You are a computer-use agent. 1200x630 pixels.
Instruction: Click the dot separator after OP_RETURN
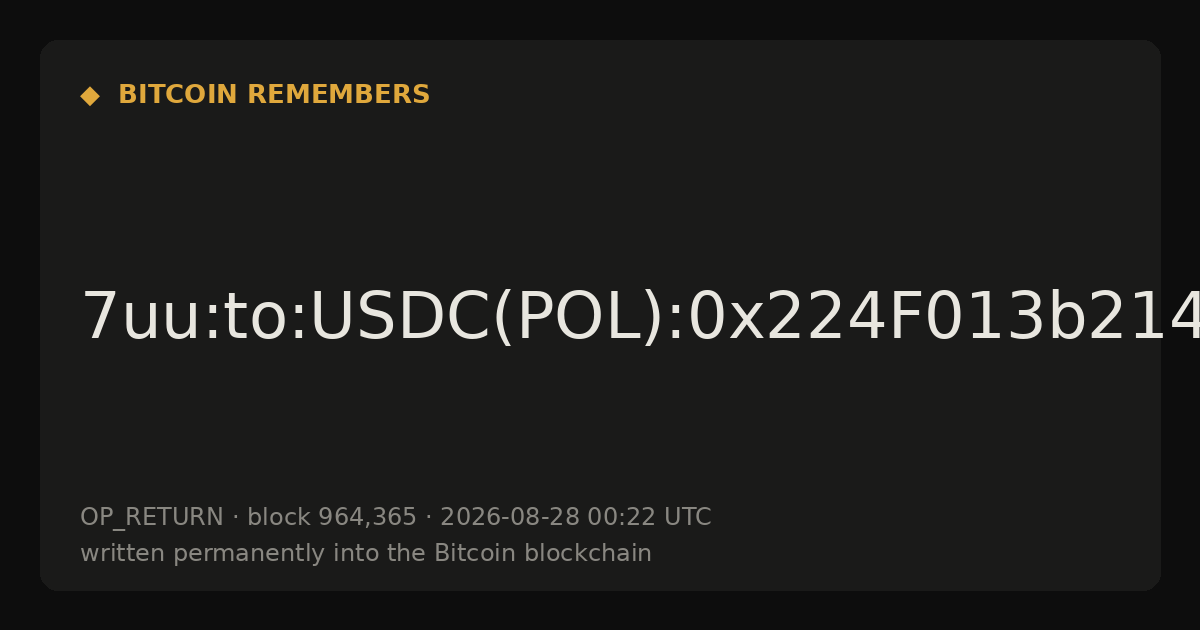[235, 518]
